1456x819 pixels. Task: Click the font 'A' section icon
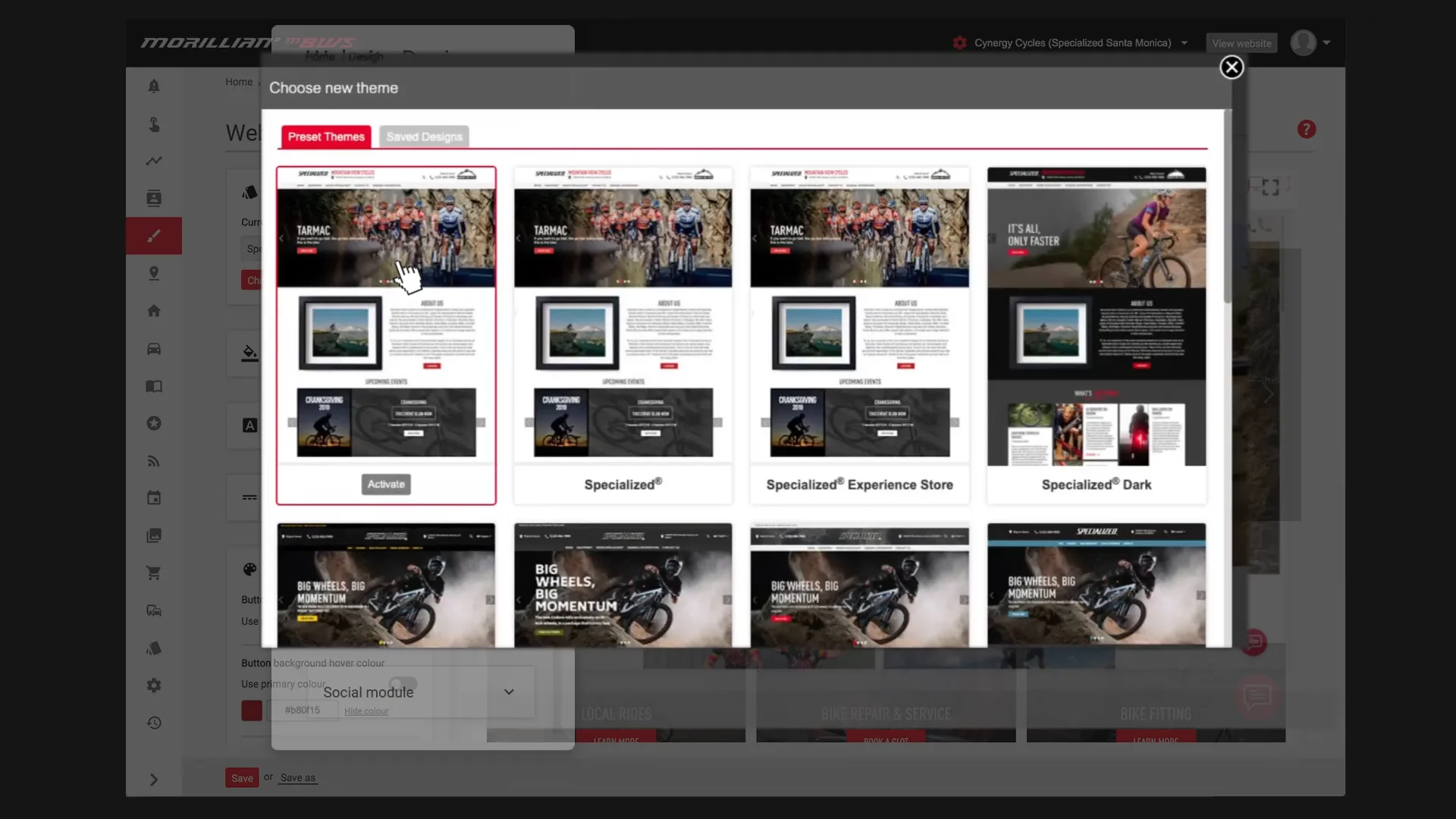(249, 425)
